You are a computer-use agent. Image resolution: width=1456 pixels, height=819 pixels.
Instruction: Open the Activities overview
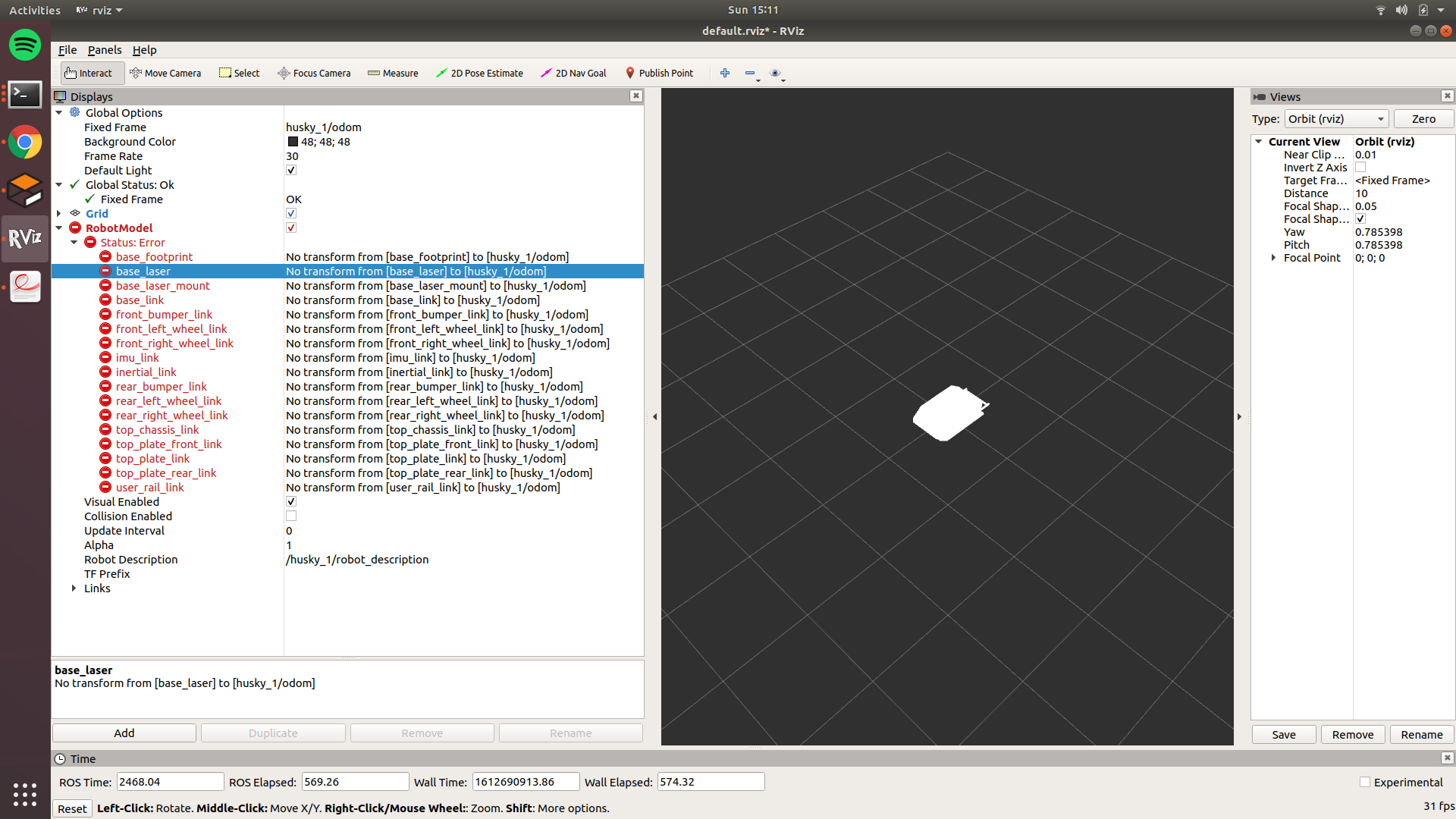coord(35,10)
